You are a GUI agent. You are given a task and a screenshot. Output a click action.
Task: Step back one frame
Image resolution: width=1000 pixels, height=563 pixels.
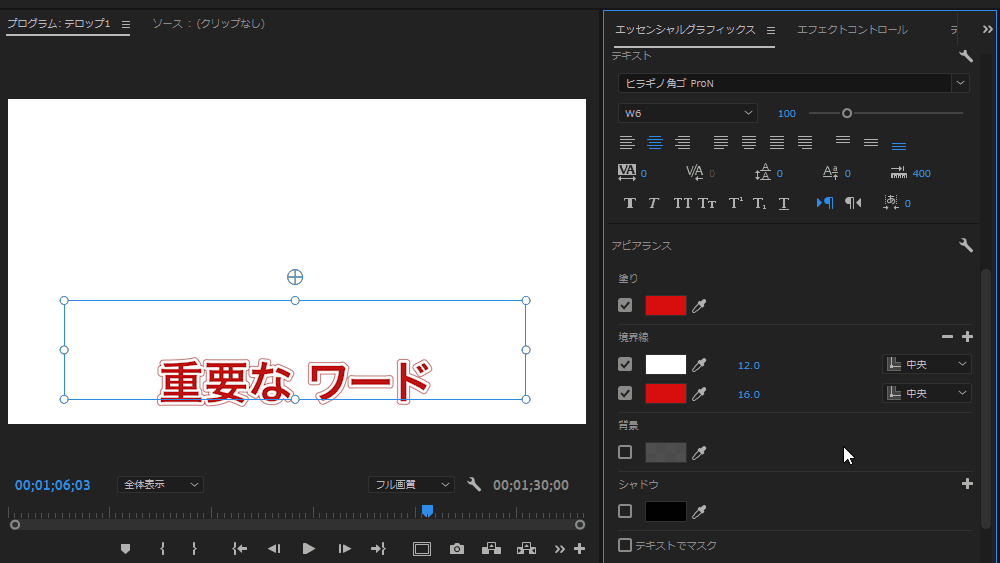tap(274, 549)
